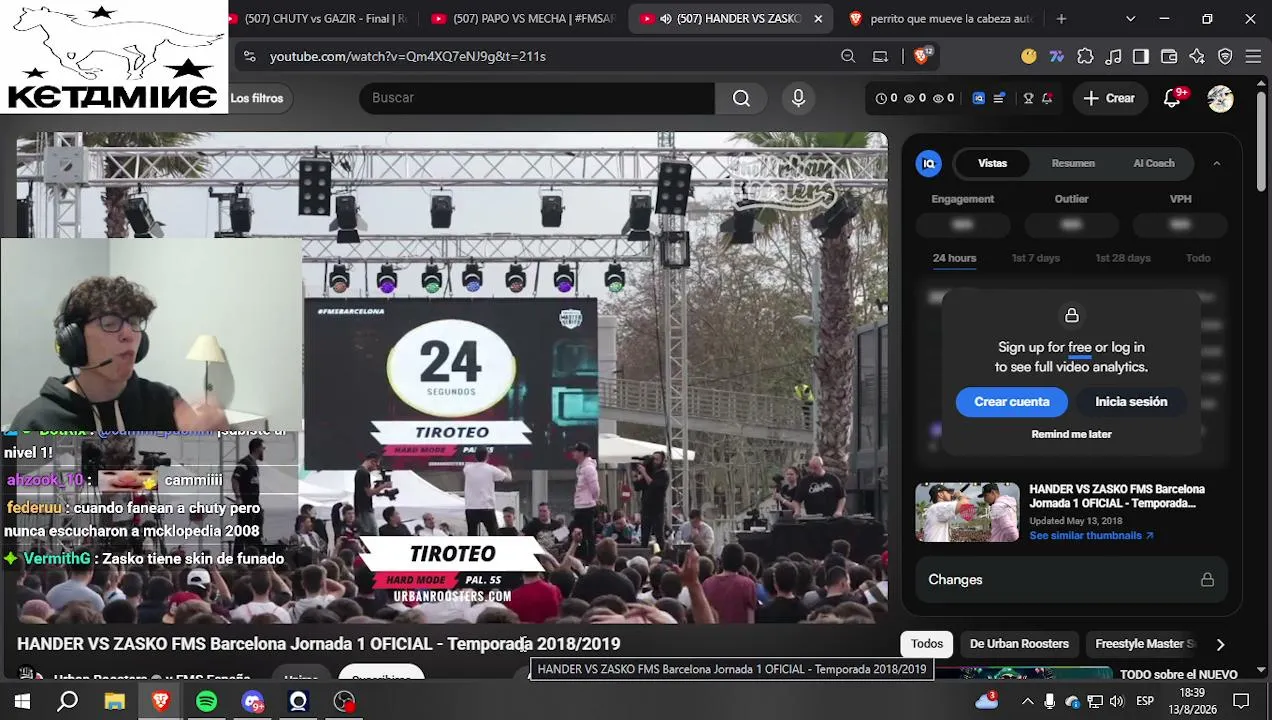Screen dimensions: 1272x720
Task: Click the zoom-out magnifier in address bar
Action: coord(848,56)
